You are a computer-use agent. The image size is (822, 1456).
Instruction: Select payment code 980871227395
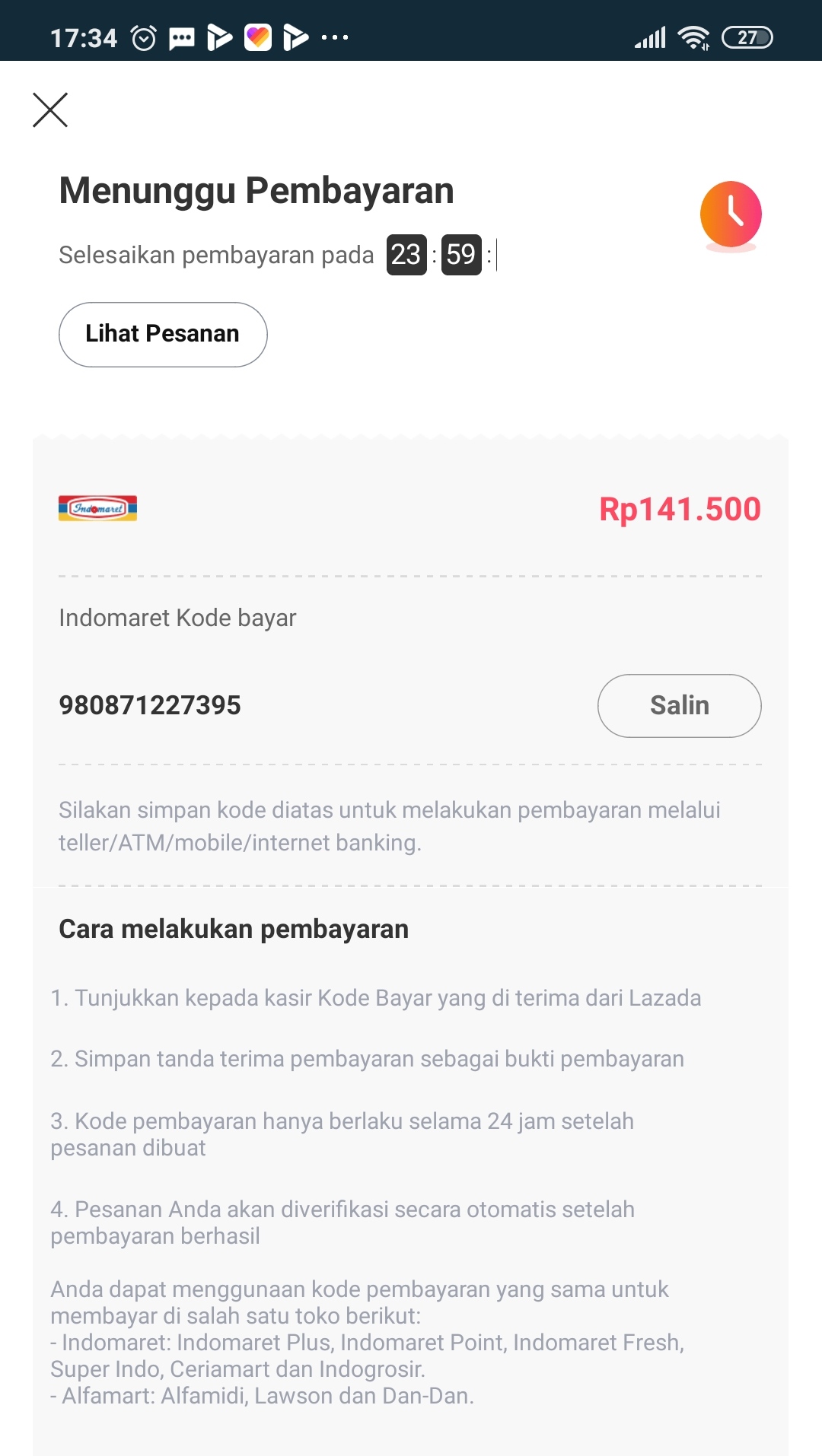click(150, 705)
